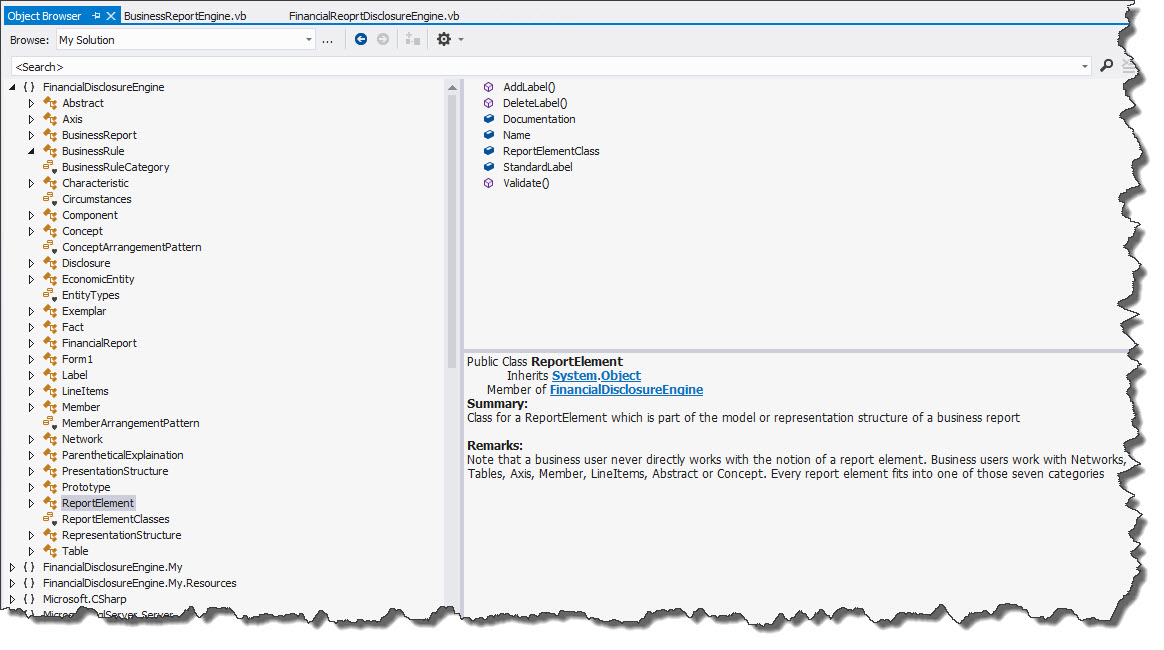Viewport: 1164px width, 650px height.
Task: Click the Documentation property icon
Action: [x=488, y=119]
